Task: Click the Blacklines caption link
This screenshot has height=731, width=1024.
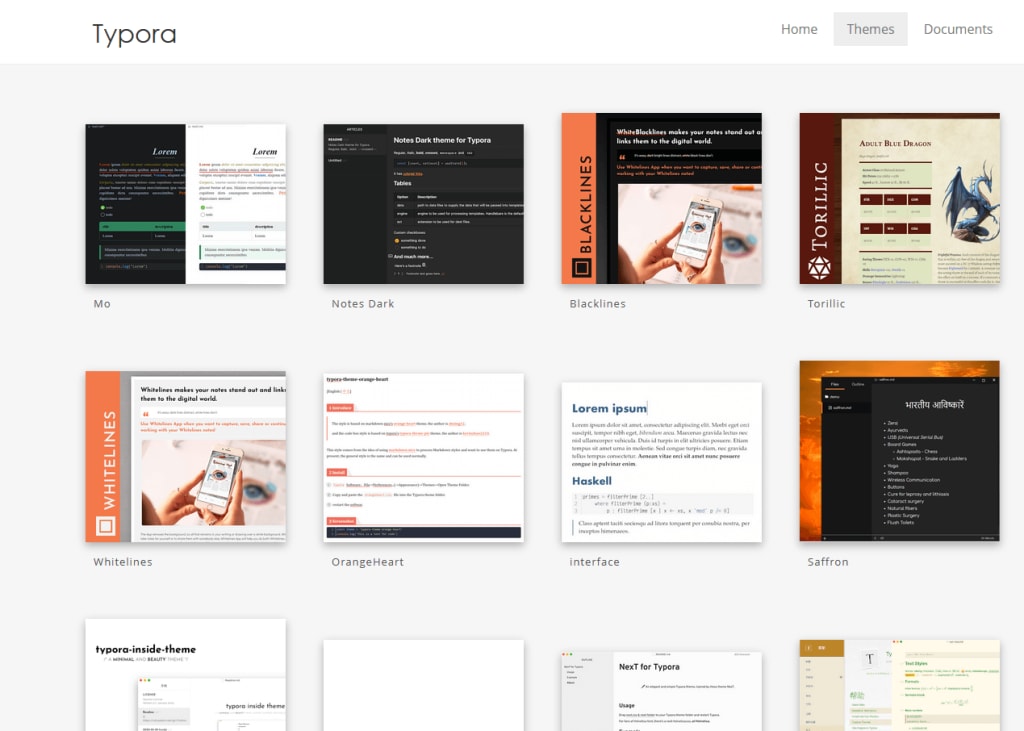Action: click(x=598, y=304)
